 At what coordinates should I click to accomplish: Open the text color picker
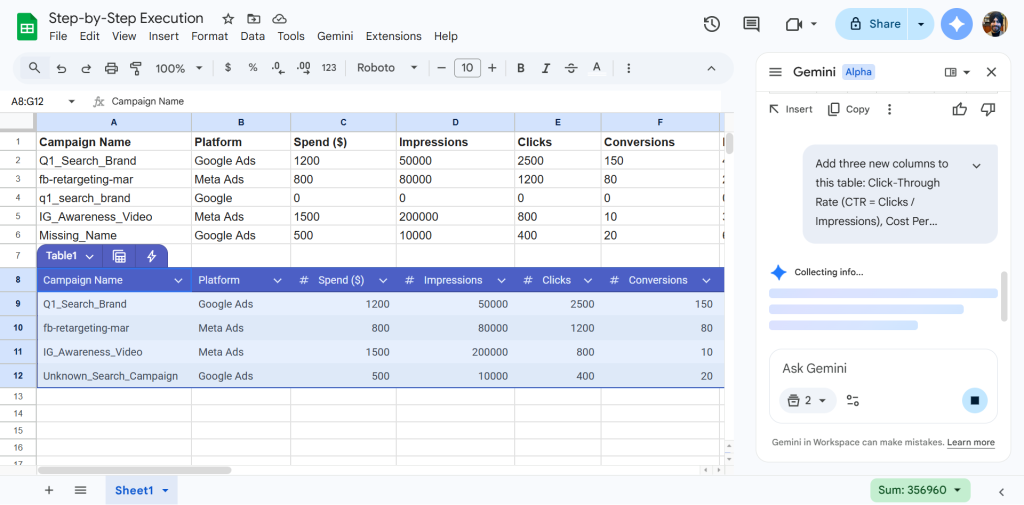tap(597, 68)
